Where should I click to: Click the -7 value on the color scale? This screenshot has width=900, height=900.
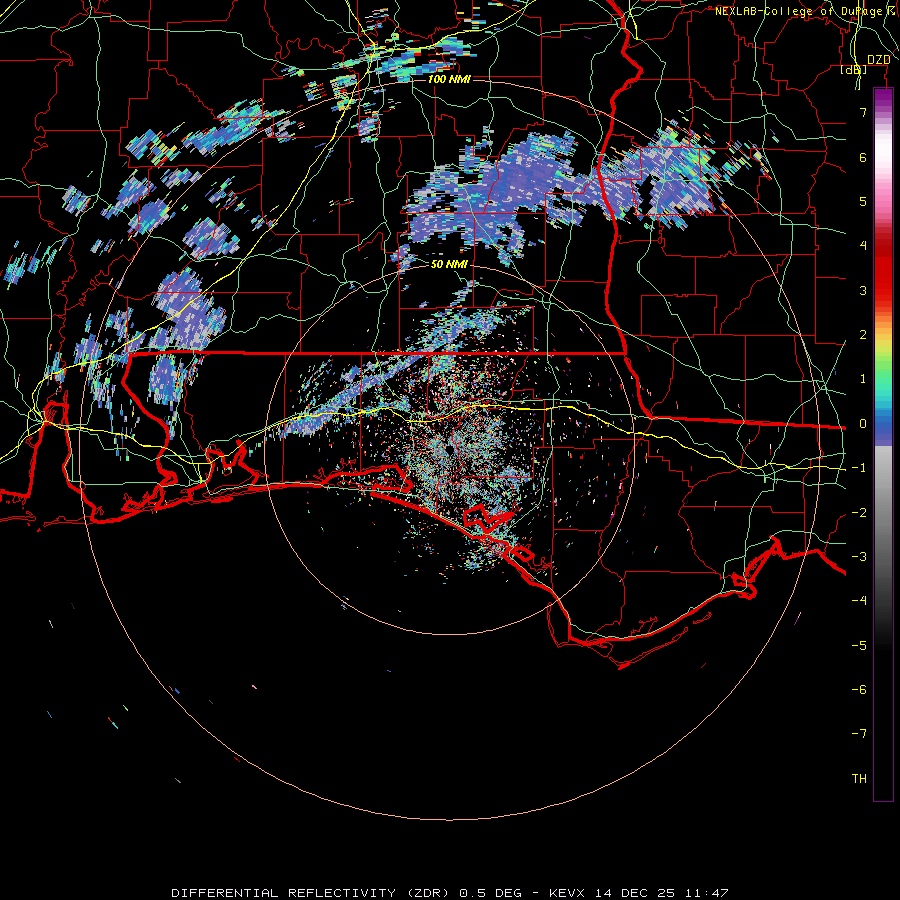pos(859,734)
